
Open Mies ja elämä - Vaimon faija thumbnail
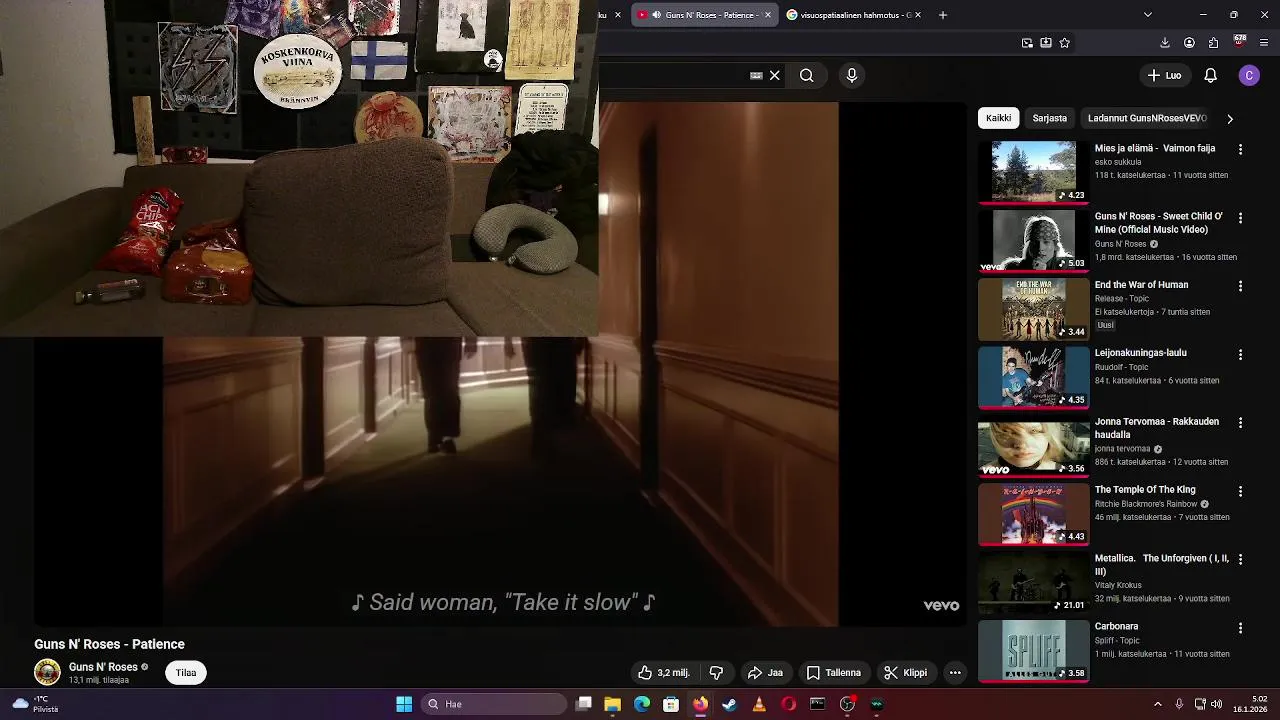(x=1033, y=172)
